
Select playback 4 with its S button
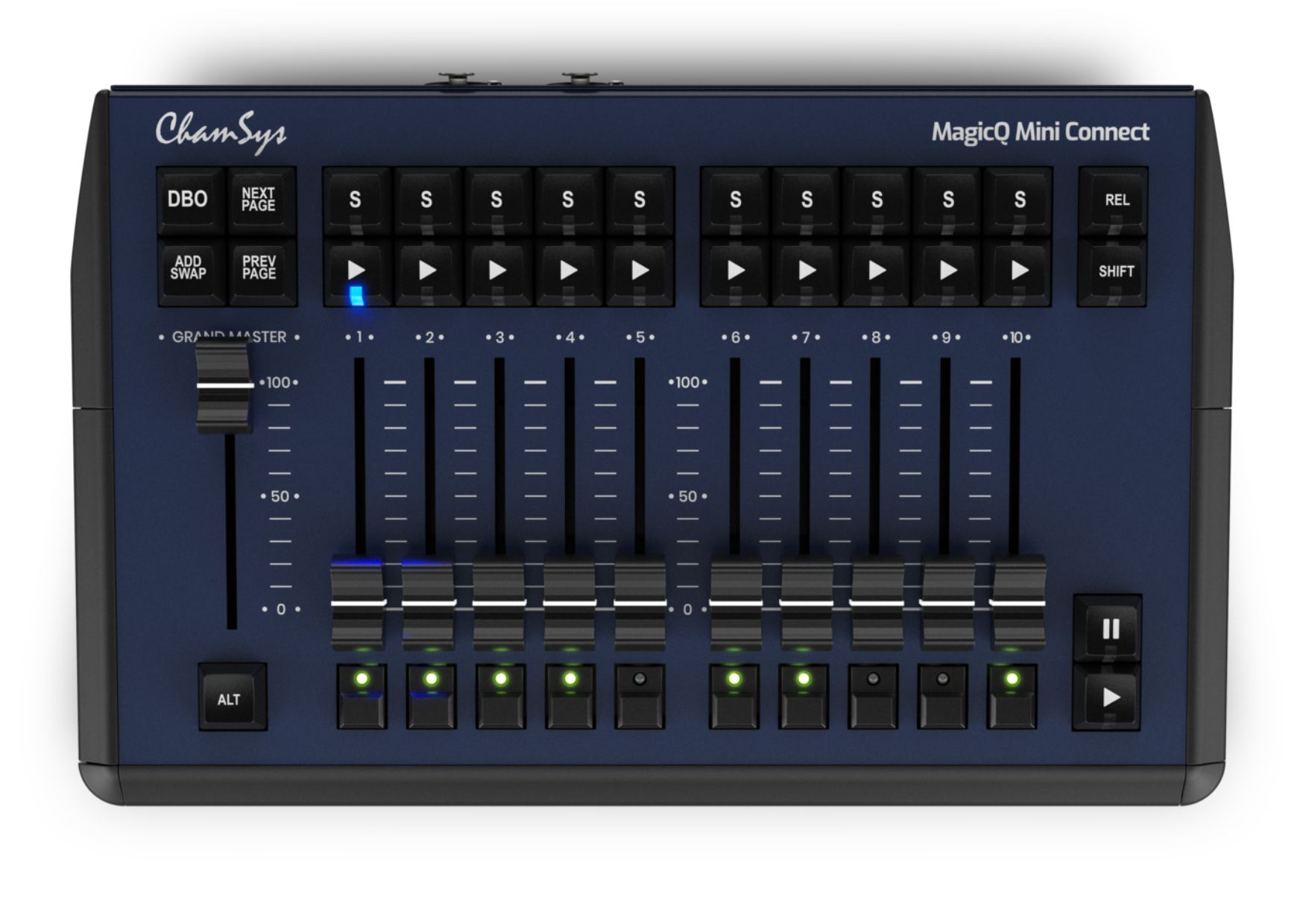569,200
